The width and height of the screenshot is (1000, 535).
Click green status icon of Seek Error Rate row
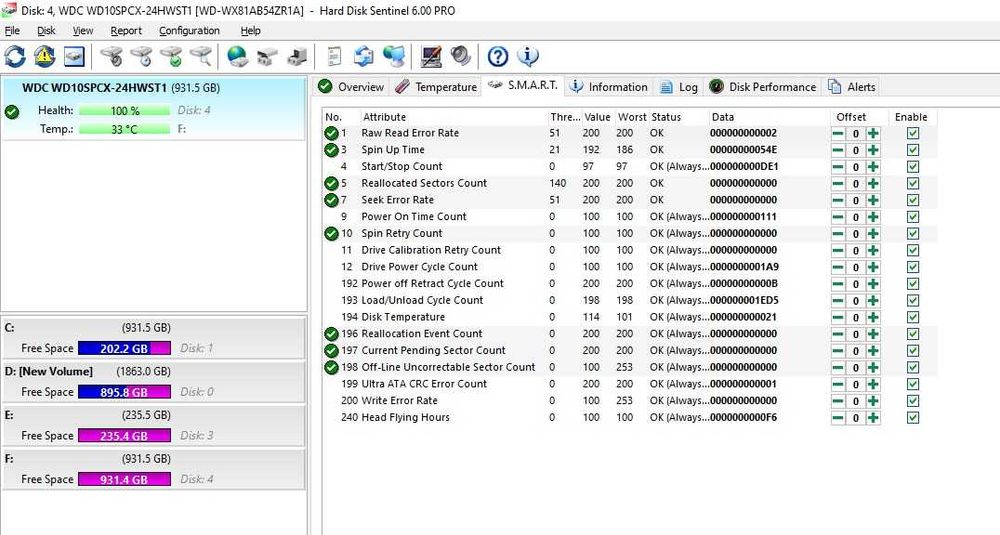[331, 200]
